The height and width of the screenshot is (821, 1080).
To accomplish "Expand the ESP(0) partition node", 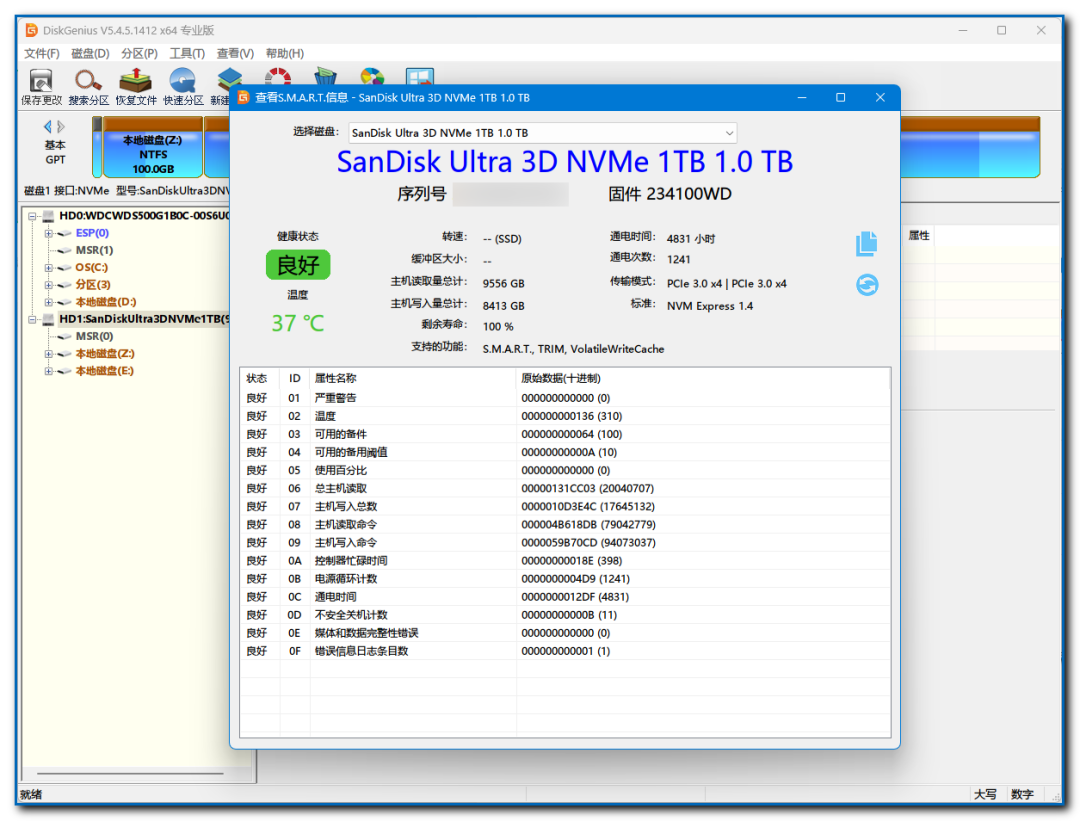I will (x=48, y=233).
